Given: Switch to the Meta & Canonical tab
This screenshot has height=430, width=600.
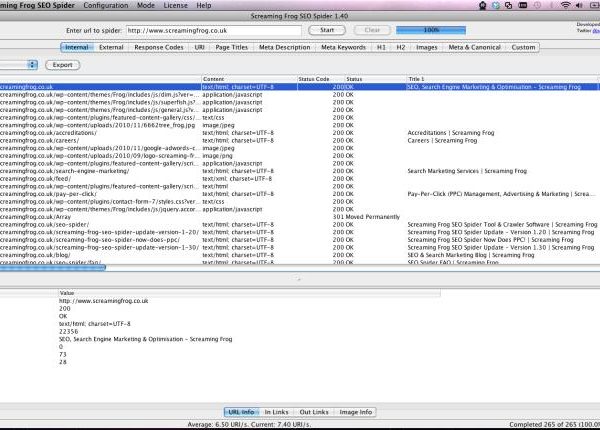Looking at the screenshot, I should point(474,47).
